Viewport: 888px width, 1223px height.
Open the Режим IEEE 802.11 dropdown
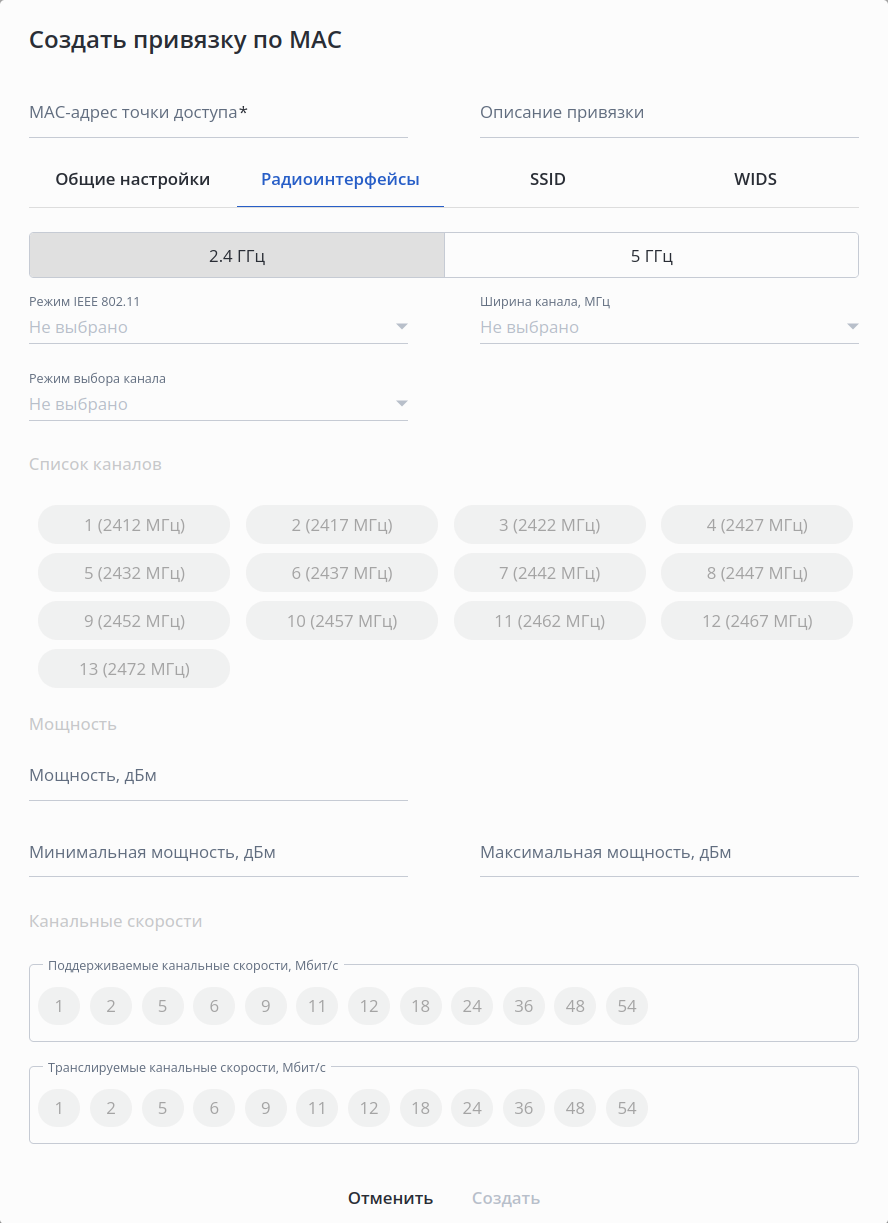tap(218, 327)
